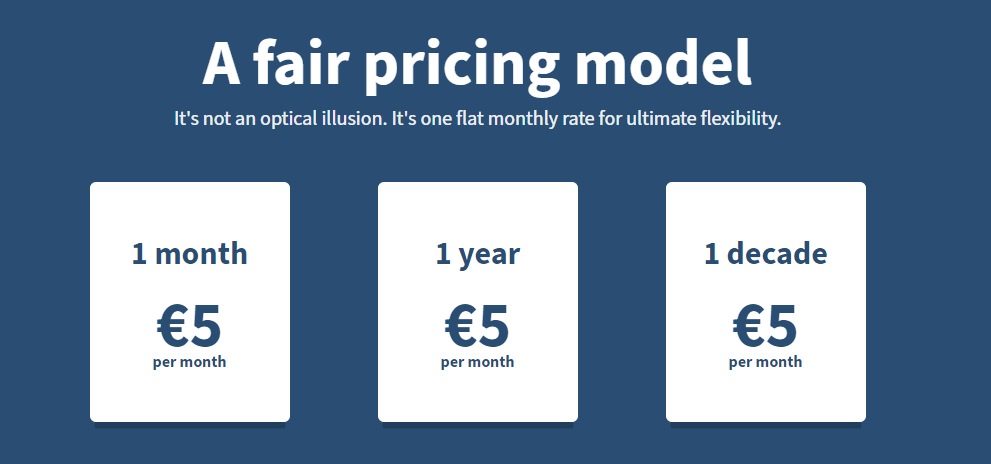Image resolution: width=991 pixels, height=464 pixels.
Task: Click "per month" under the 1 month price
Action: [x=190, y=362]
